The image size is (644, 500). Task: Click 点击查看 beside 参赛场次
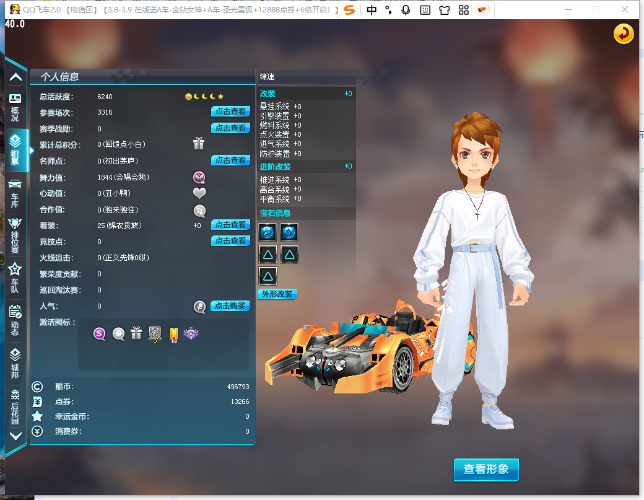click(230, 111)
